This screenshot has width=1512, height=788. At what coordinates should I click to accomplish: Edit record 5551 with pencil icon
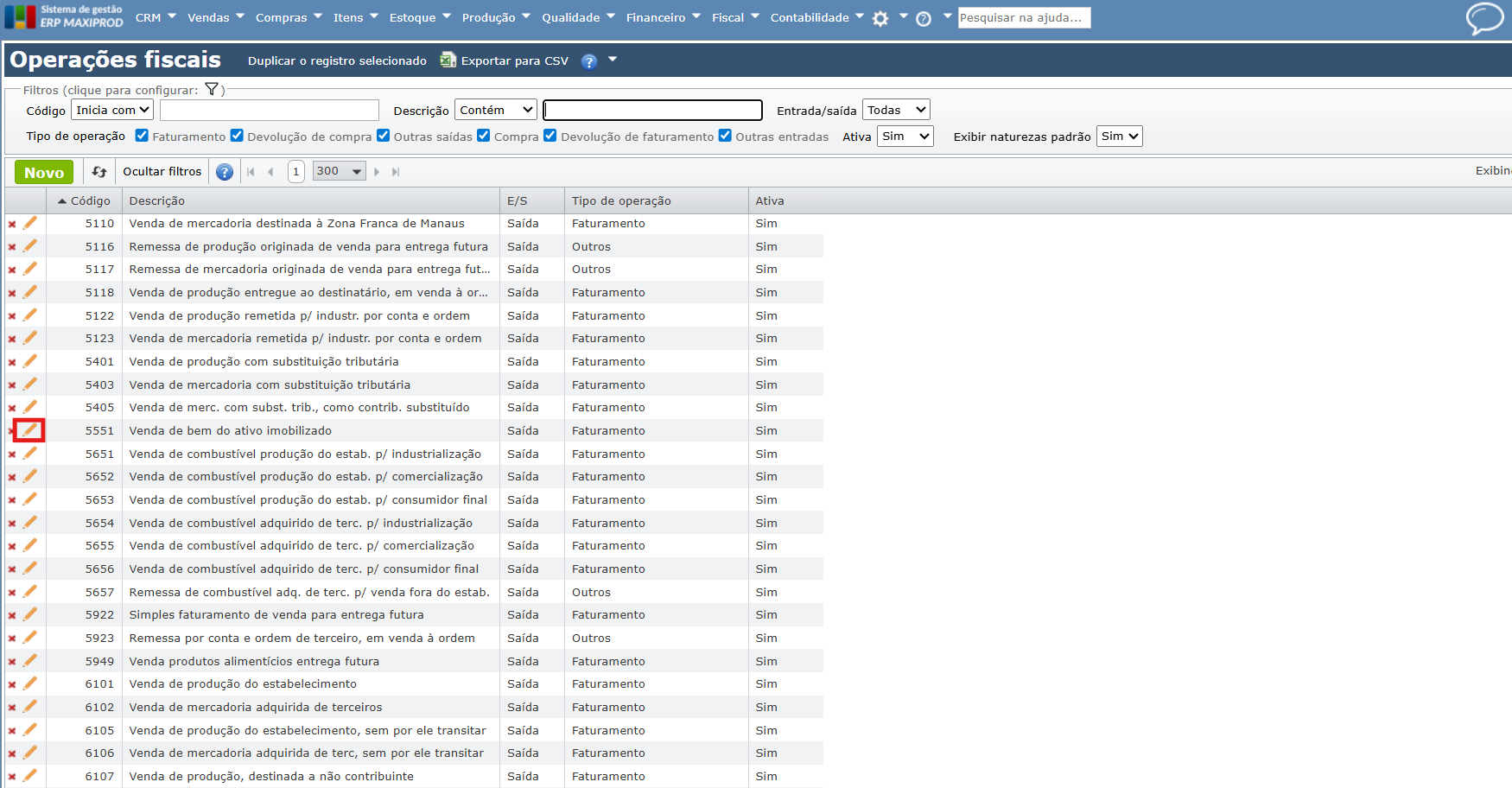(x=30, y=430)
